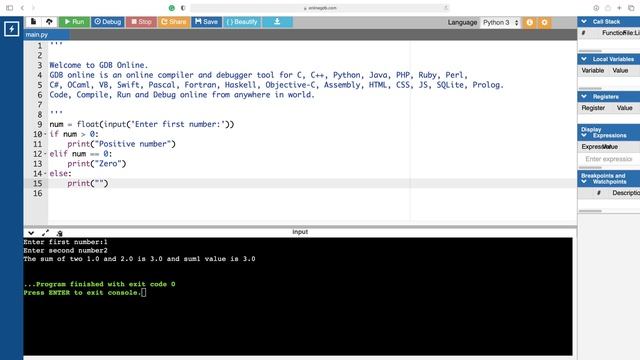Expand the console to fullscreen with arrows icon
640x360 pixels.
45,233
